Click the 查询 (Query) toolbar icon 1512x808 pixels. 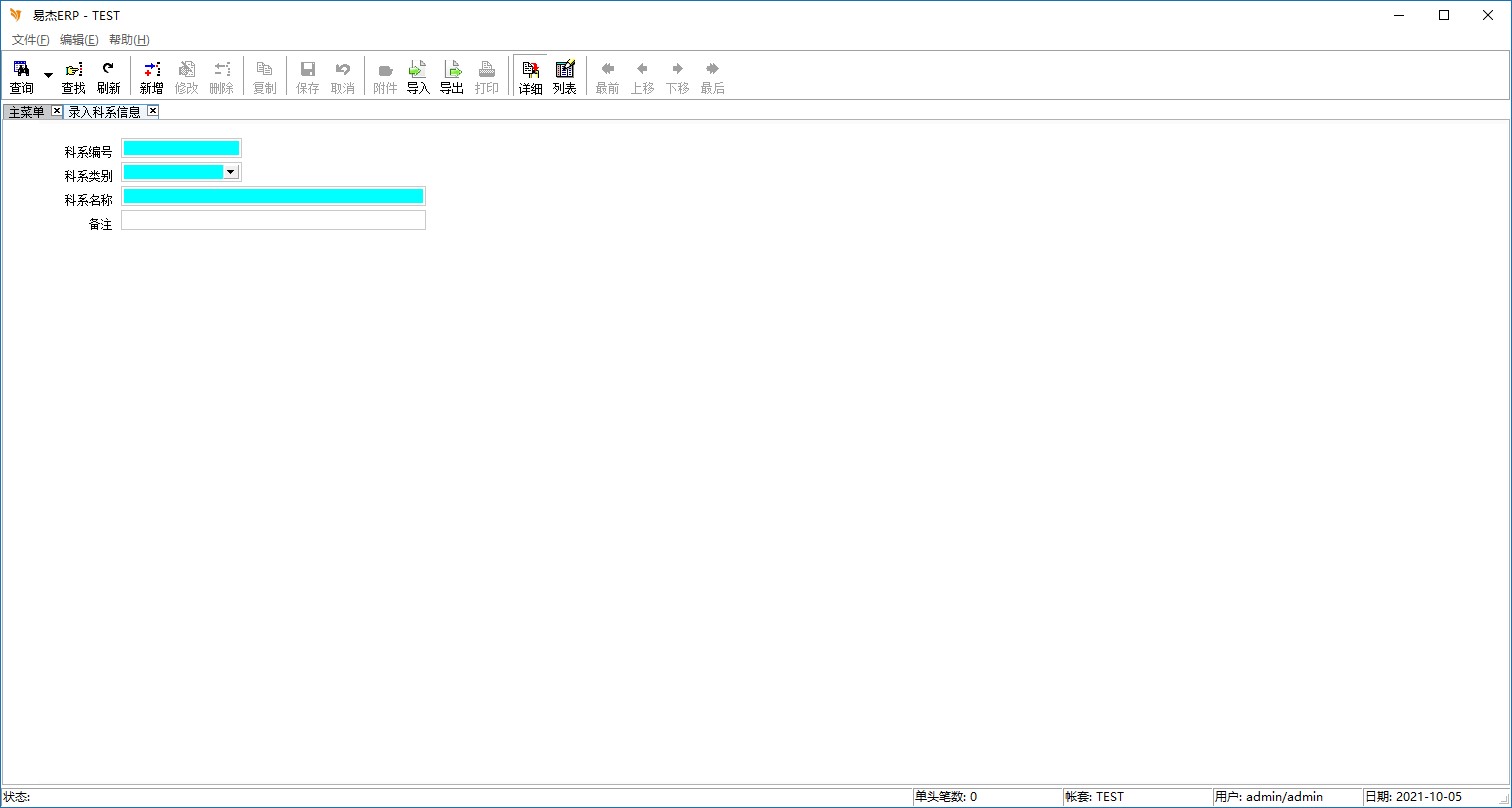coord(21,76)
